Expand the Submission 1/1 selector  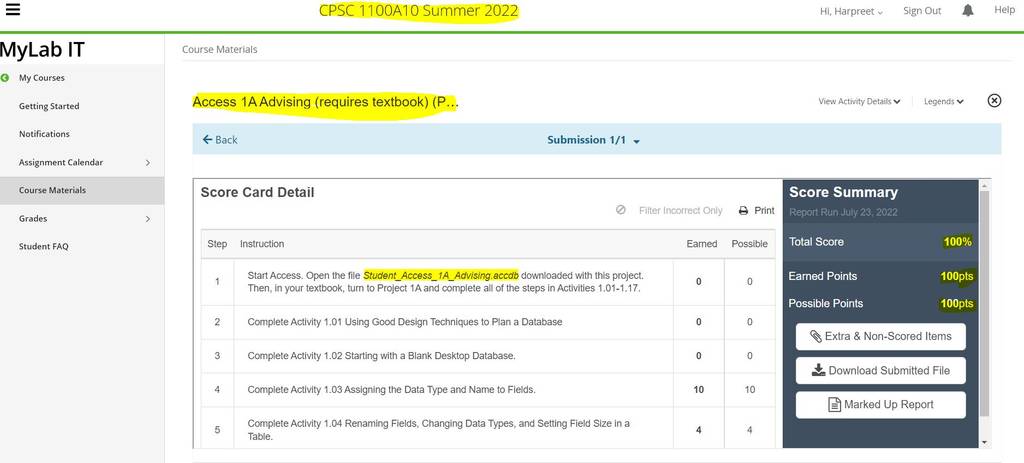593,140
